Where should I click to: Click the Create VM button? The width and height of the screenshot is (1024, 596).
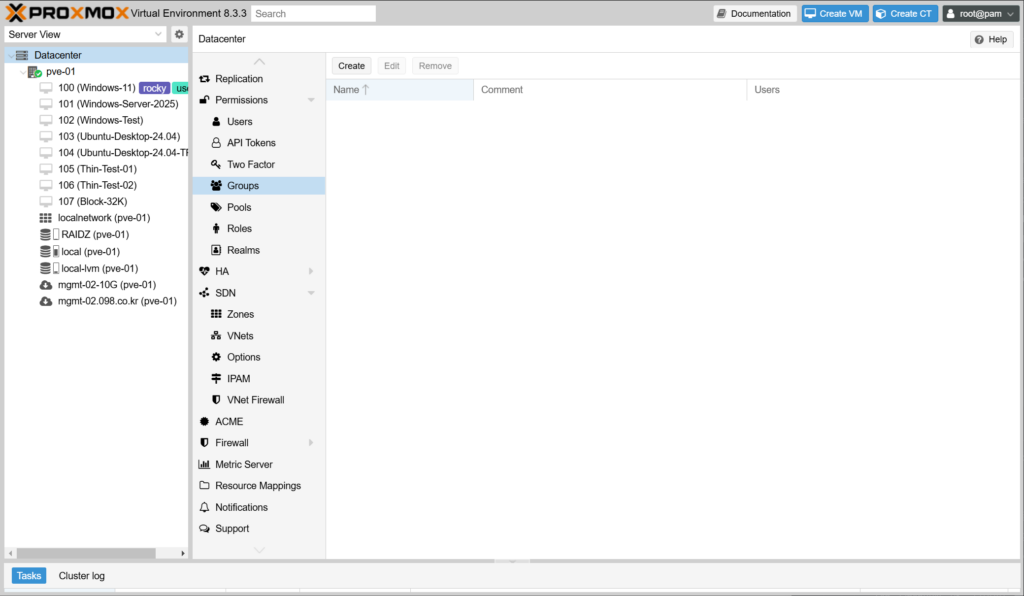coord(834,14)
